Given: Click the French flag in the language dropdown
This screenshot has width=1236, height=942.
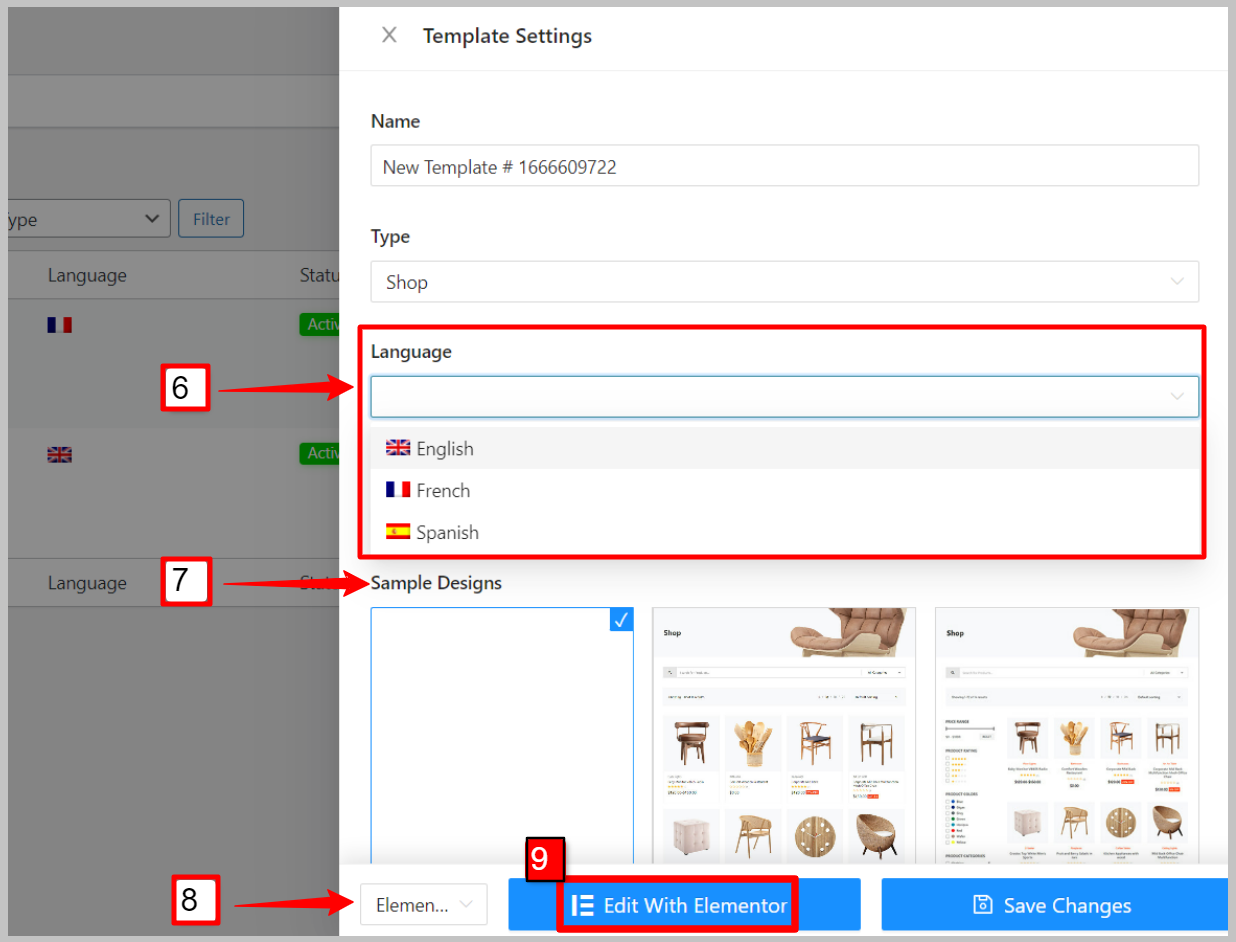Looking at the screenshot, I should 398,490.
